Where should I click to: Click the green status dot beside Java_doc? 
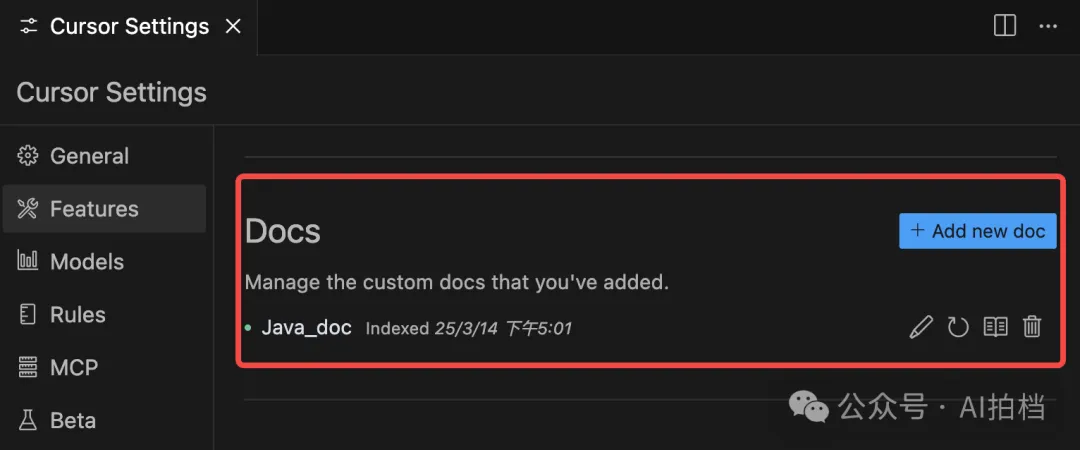(x=248, y=328)
